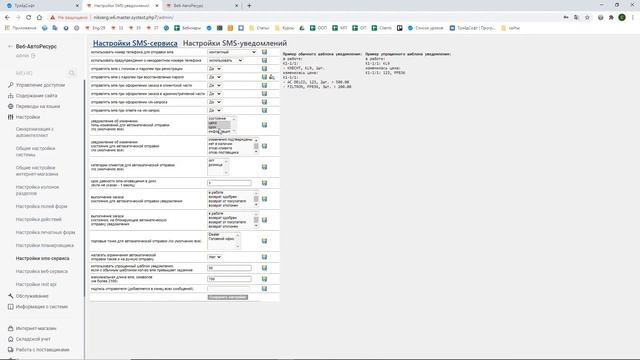The height and width of the screenshot is (360, 640).
Task: Click scrollbar of non-blocking states list
Action: tap(256, 220)
